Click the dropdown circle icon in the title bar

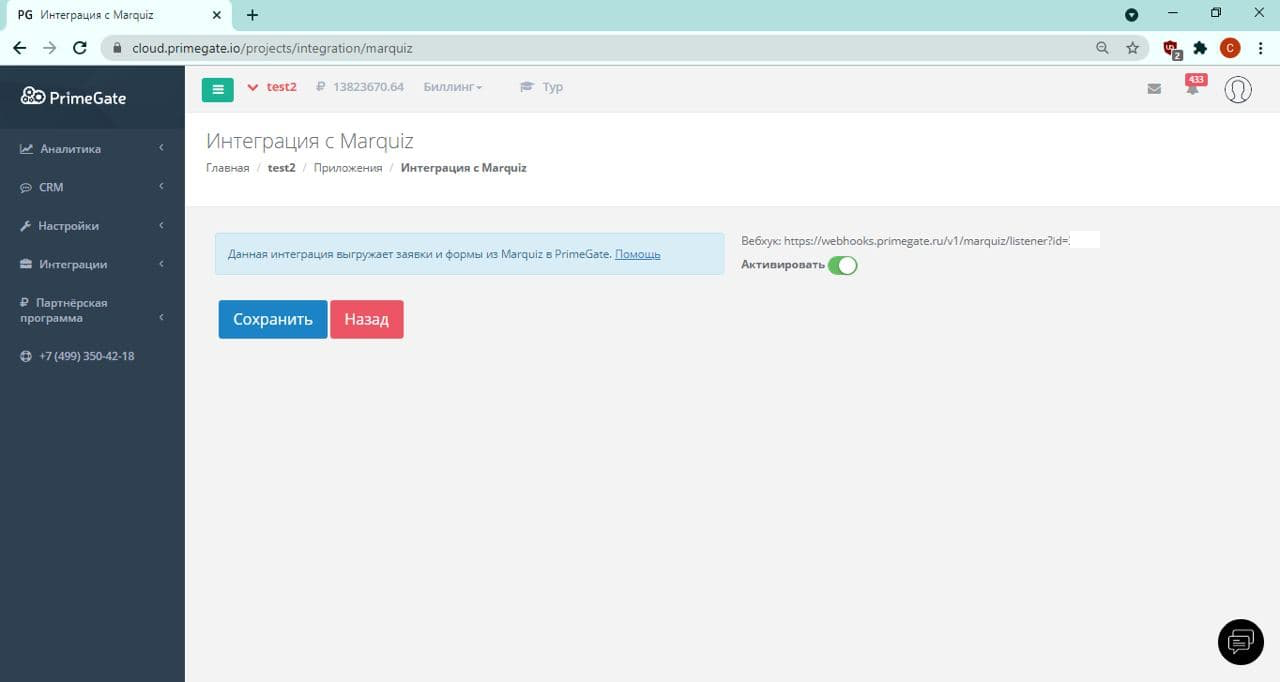[1132, 15]
